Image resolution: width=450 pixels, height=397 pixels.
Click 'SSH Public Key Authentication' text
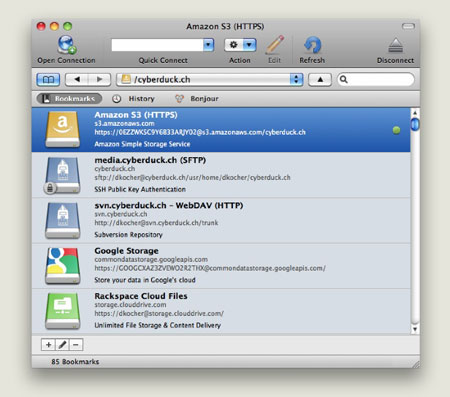click(140, 189)
